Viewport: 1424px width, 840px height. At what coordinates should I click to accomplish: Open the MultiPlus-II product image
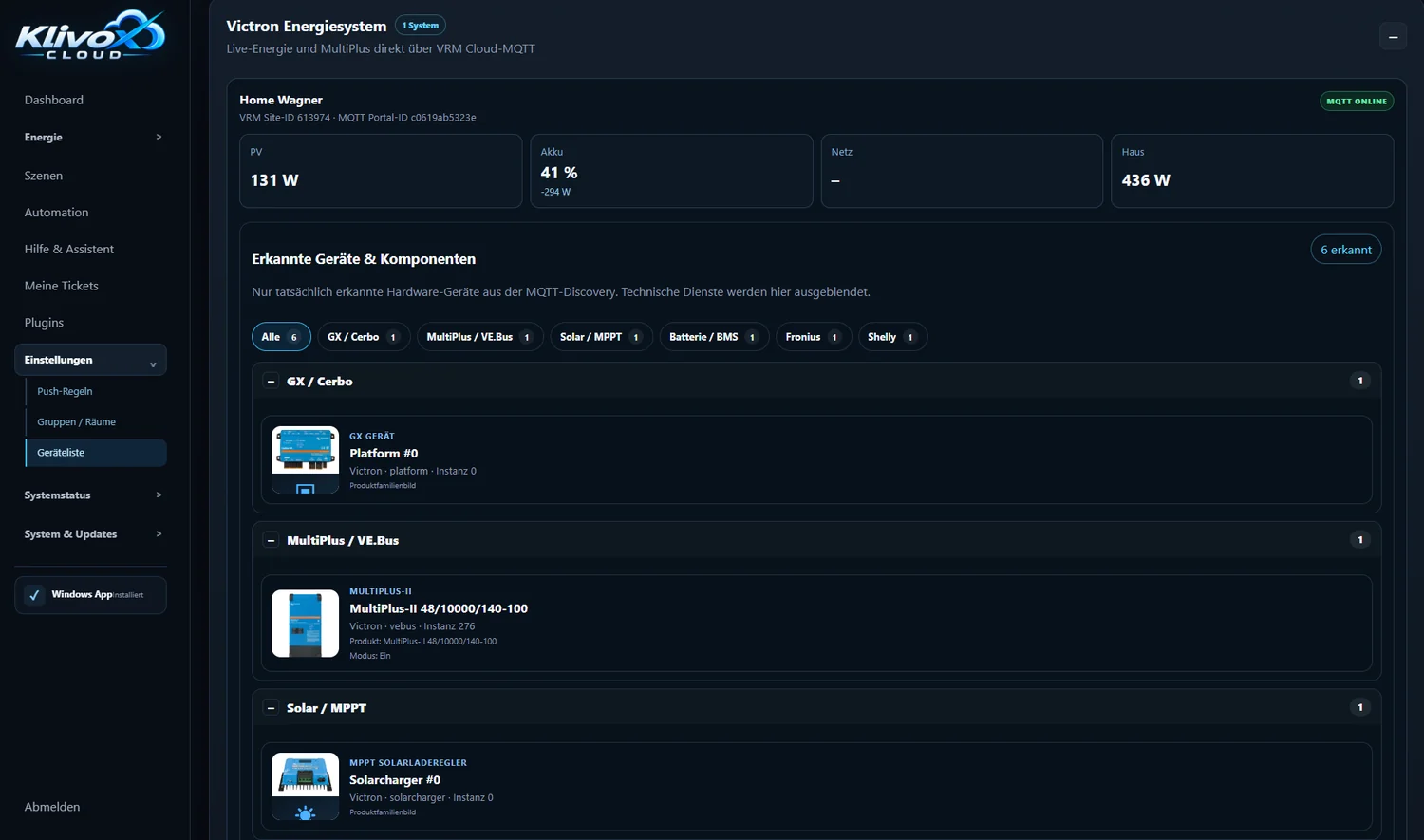tap(305, 624)
